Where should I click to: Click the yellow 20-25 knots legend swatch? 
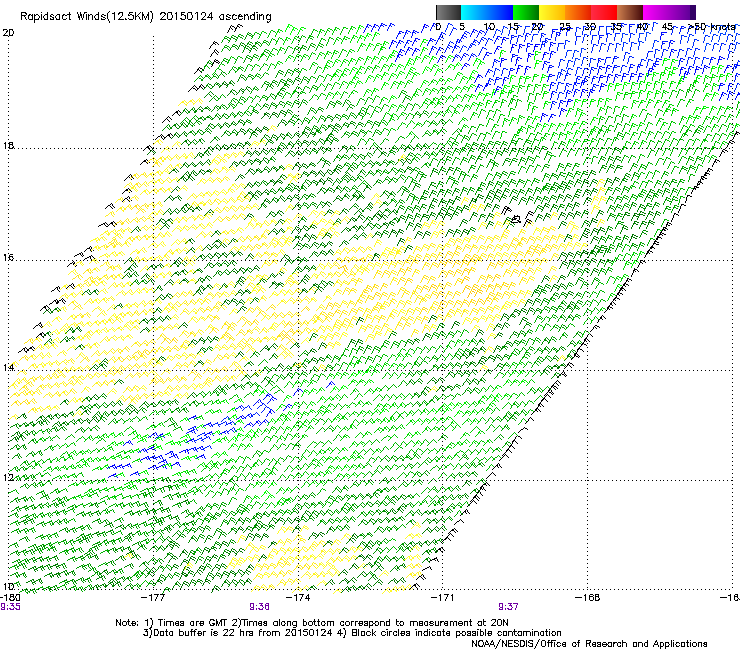pyautogui.click(x=552, y=12)
